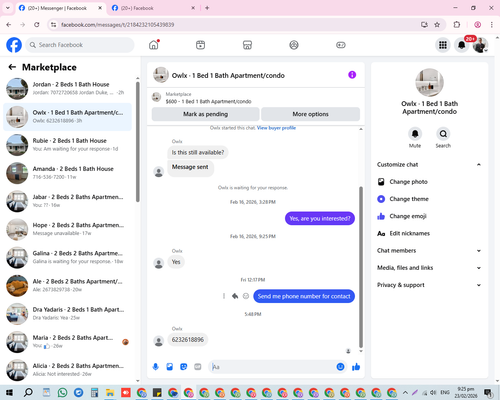Mute this chat with the bell icon
The image size is (500, 400).
415,134
